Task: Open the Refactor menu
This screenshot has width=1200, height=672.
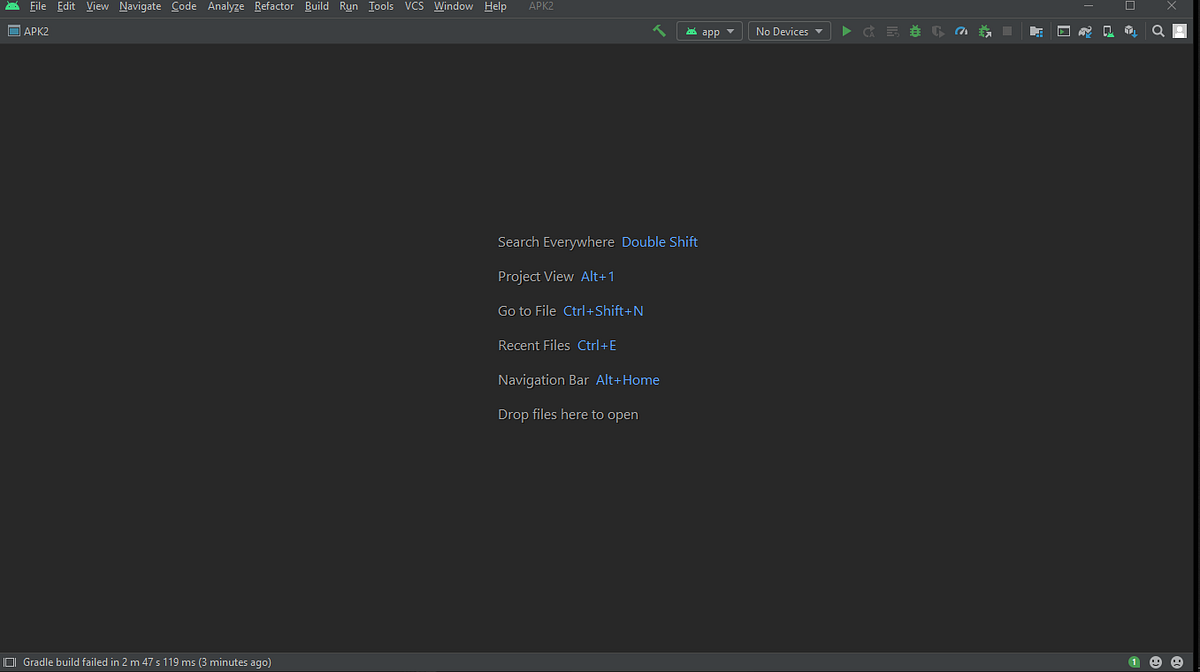Action: pyautogui.click(x=273, y=7)
